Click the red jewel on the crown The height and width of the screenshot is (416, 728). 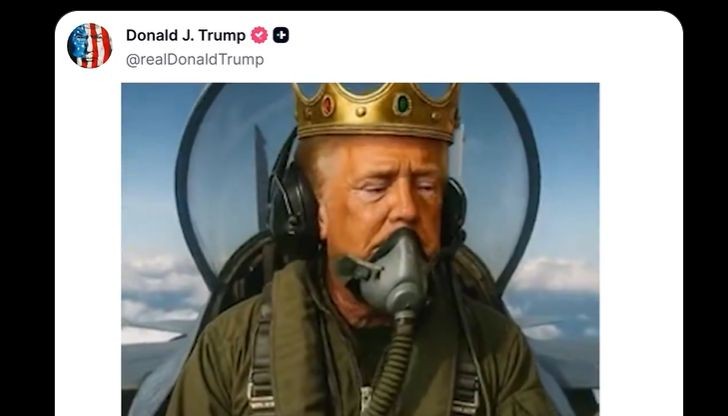click(x=328, y=105)
